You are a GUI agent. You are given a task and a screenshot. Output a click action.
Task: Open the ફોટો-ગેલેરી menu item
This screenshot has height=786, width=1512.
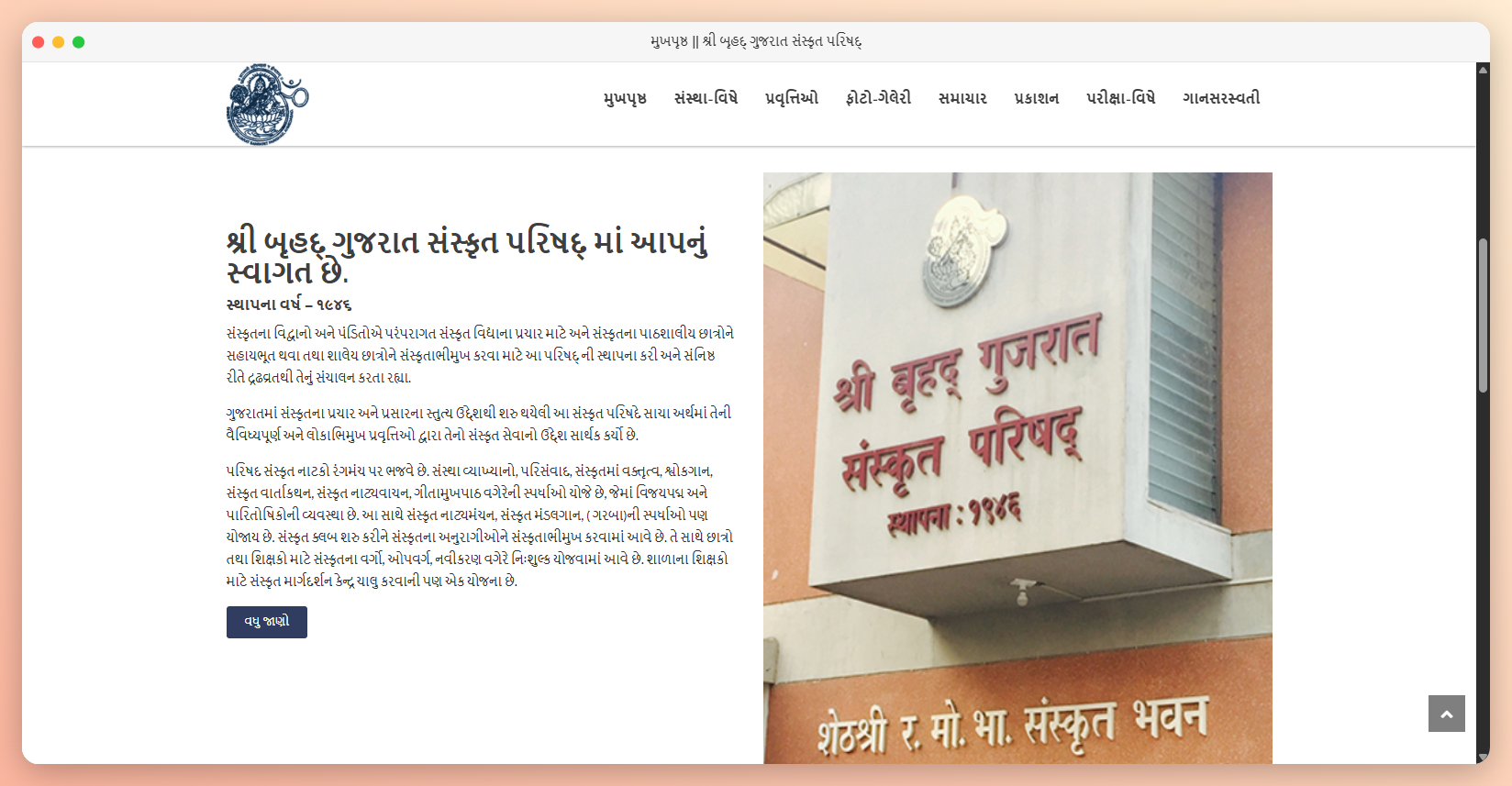[878, 98]
